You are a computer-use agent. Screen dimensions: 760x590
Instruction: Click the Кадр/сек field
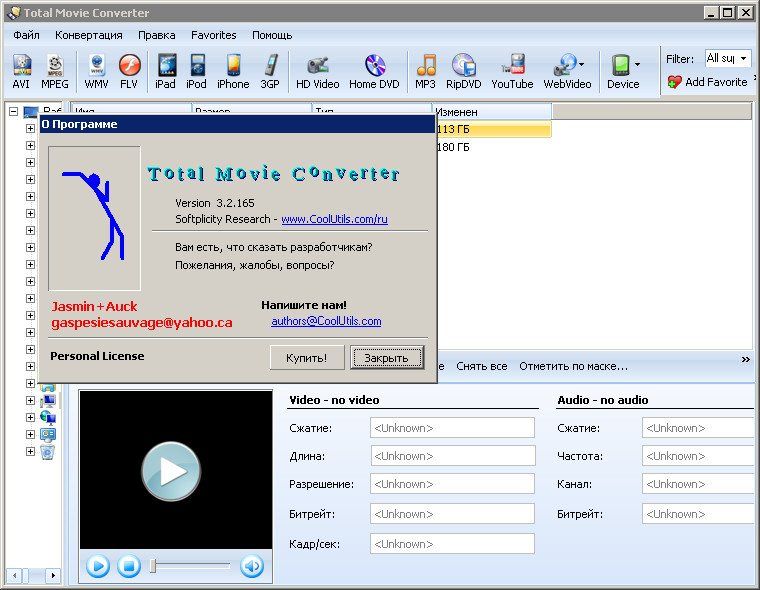click(x=452, y=544)
